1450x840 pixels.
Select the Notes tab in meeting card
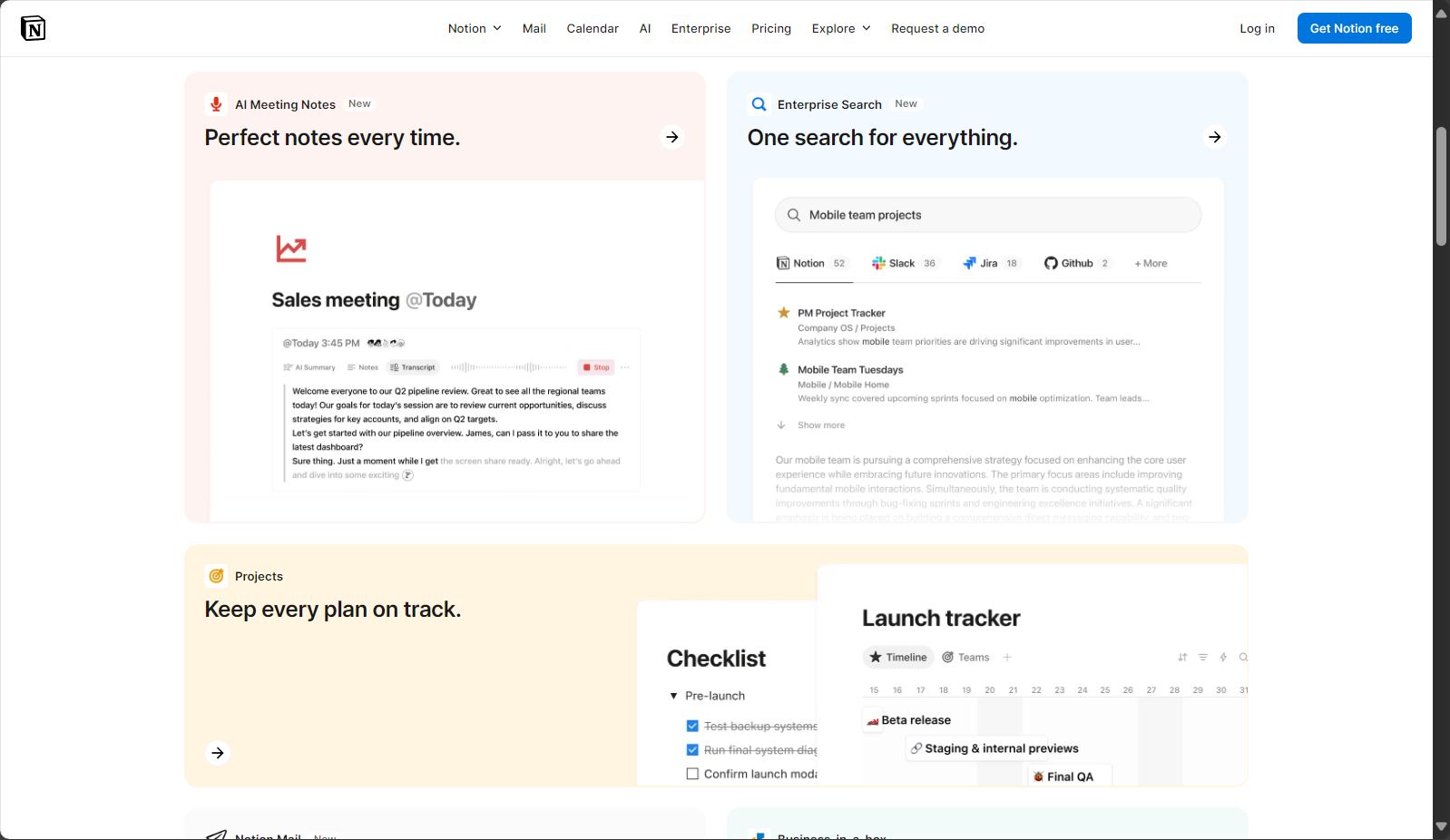tap(363, 367)
